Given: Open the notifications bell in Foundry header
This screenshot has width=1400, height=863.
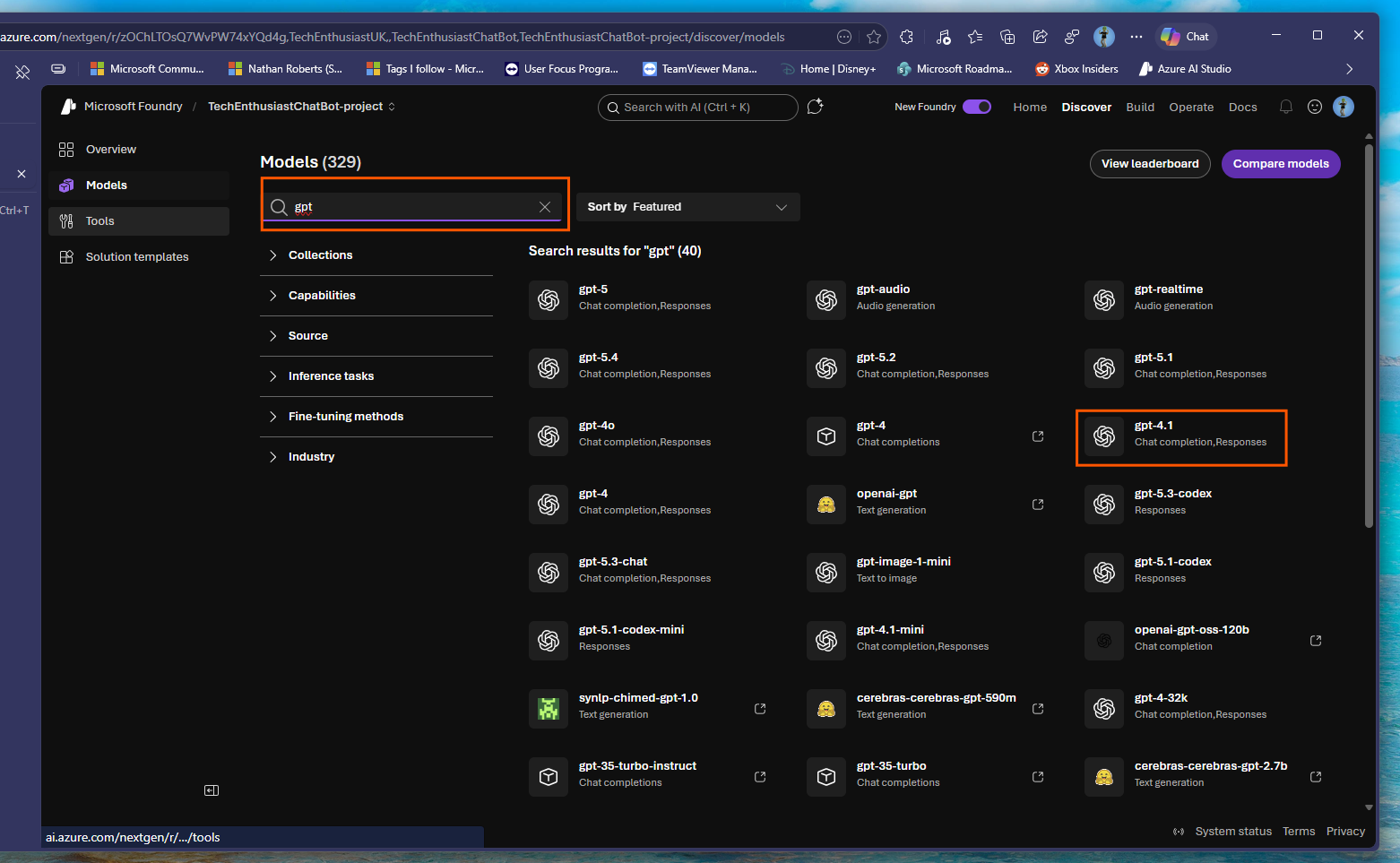Looking at the screenshot, I should [1286, 107].
